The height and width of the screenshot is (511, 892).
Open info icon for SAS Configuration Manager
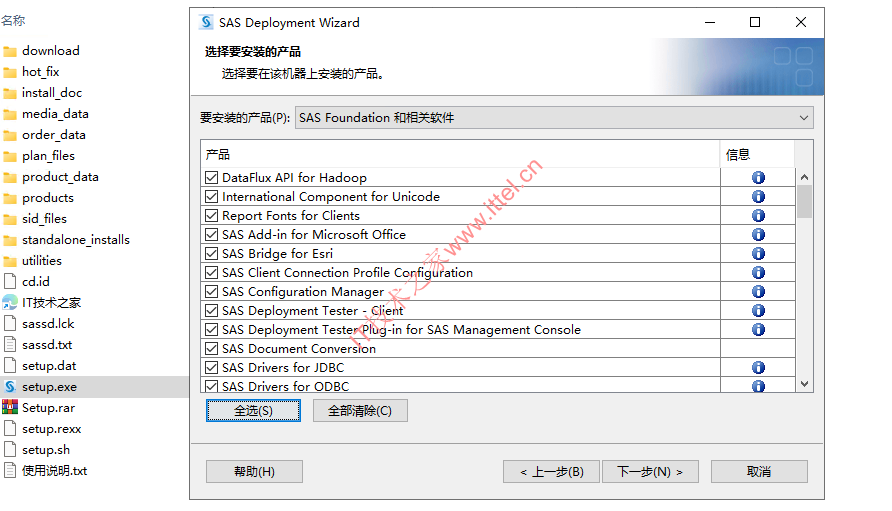point(758,291)
